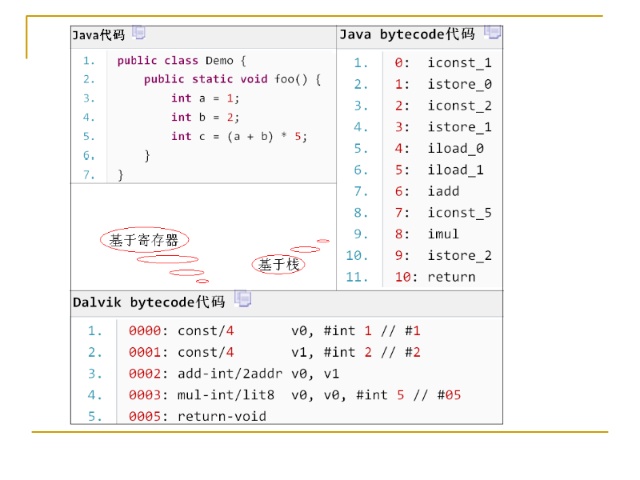Click the 'public class Demo {' line
Viewport: 640px width, 480px height.
click(x=181, y=60)
